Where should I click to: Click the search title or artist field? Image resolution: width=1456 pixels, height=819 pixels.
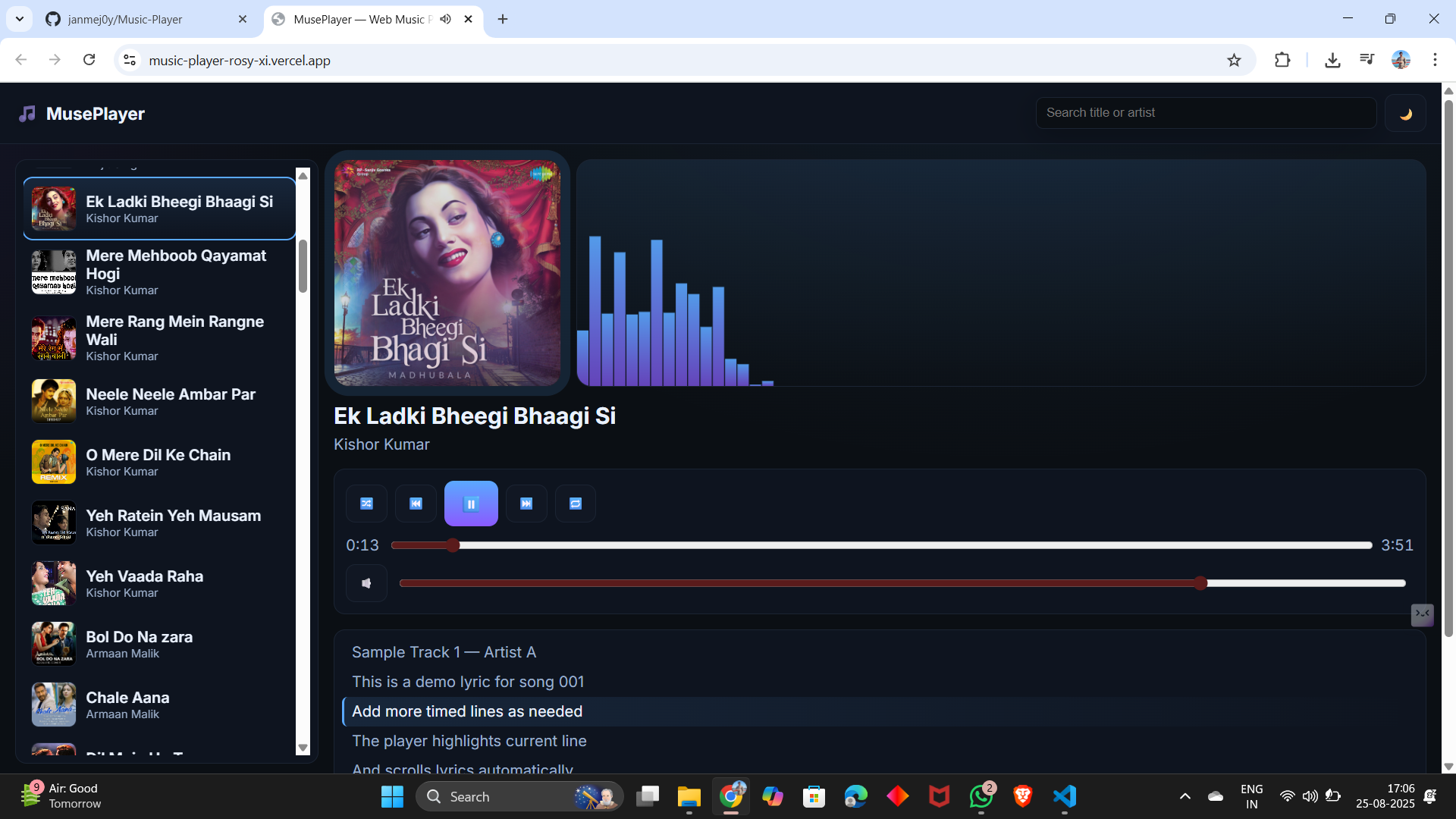pyautogui.click(x=1206, y=112)
